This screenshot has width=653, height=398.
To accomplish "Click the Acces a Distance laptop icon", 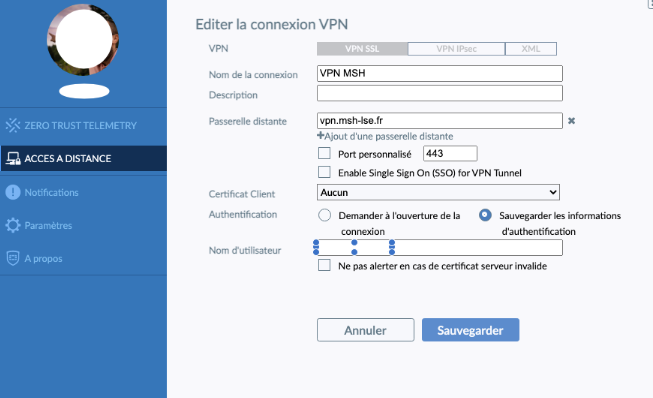I will click(13, 159).
